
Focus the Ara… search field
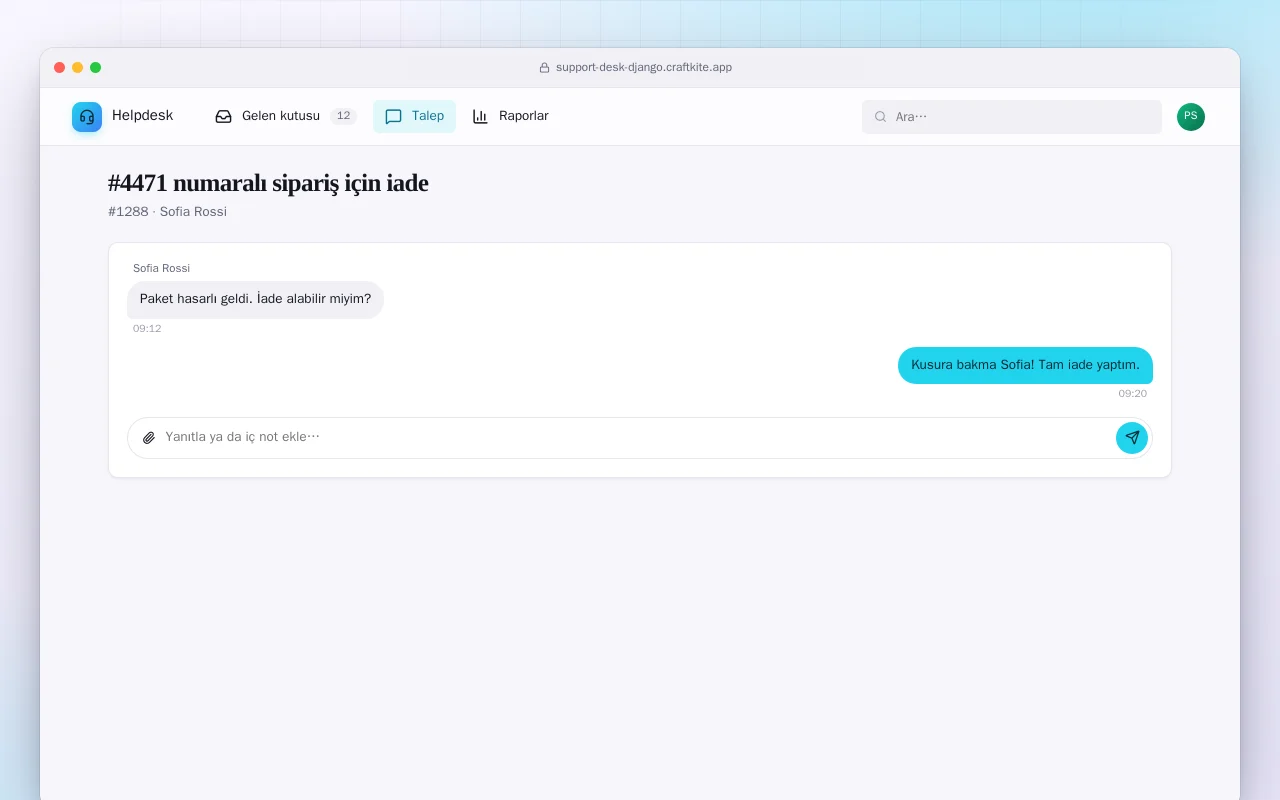click(1012, 117)
